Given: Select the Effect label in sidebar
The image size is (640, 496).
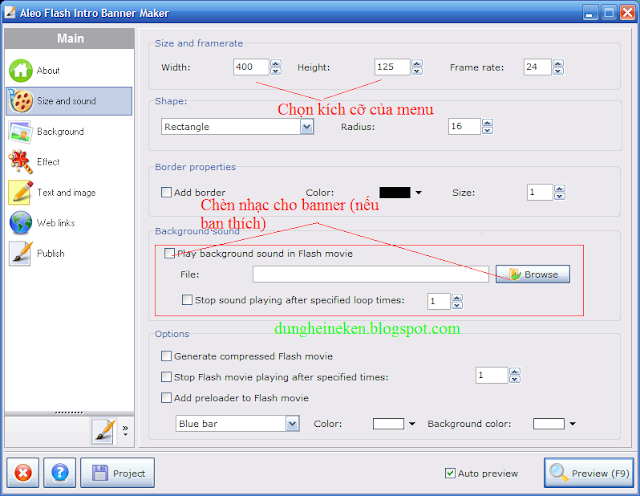Looking at the screenshot, I should (48, 162).
